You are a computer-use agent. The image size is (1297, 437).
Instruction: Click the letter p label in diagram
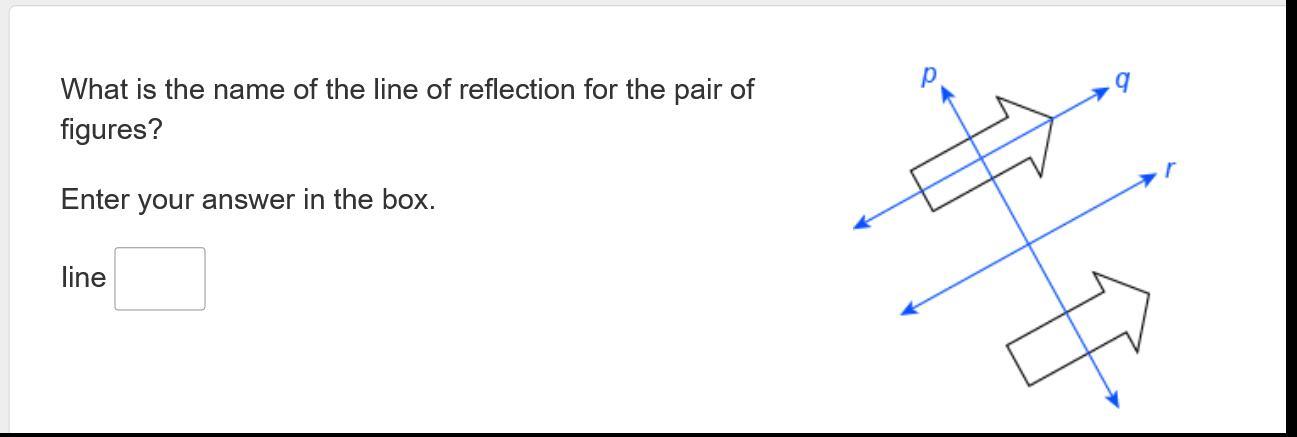pos(930,75)
